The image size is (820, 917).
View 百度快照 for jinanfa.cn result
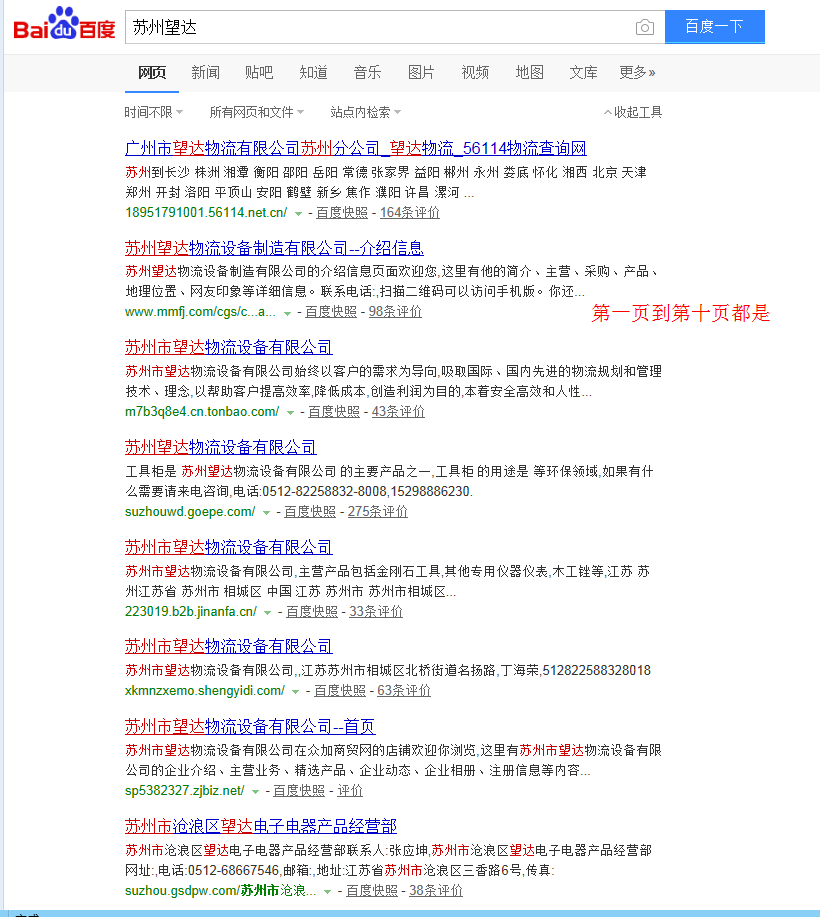(x=312, y=612)
